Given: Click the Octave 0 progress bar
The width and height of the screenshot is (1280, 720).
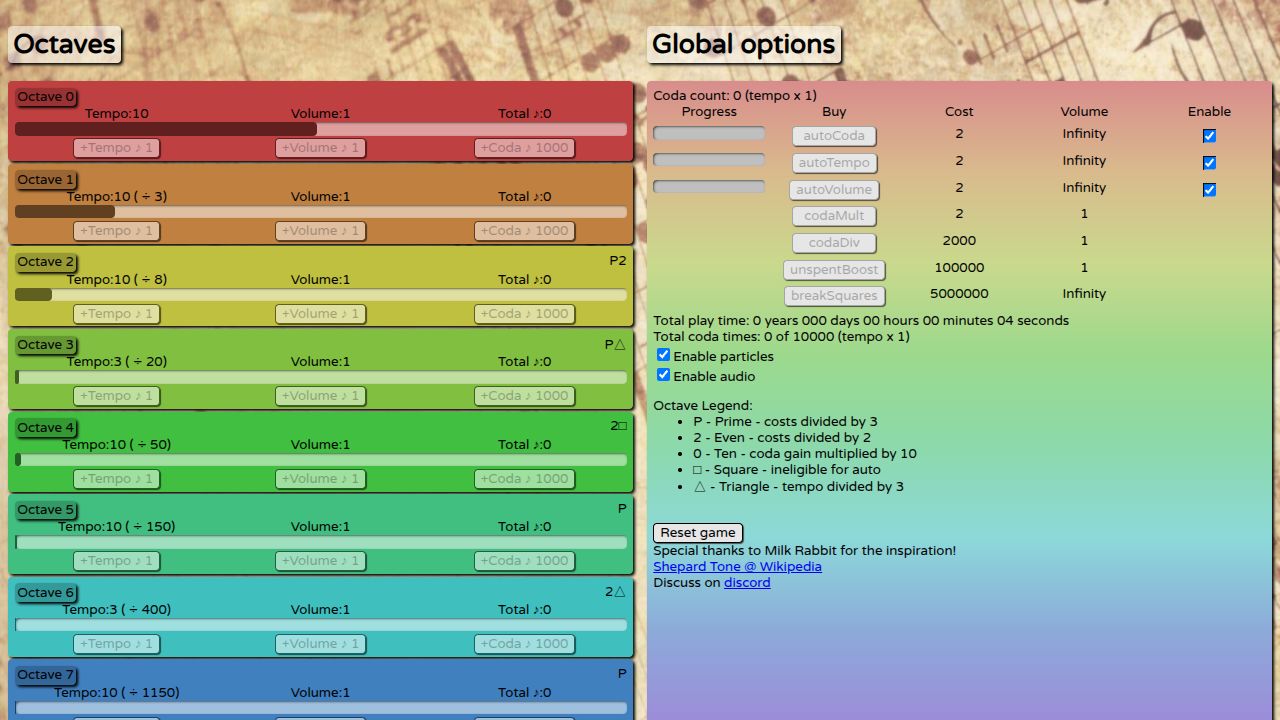Looking at the screenshot, I should click(321, 129).
